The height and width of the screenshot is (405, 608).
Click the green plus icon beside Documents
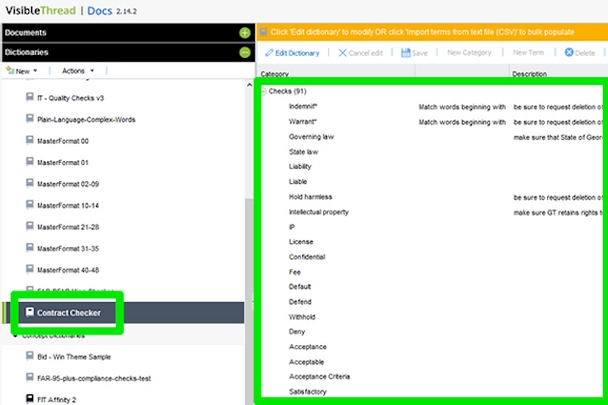coord(244,33)
